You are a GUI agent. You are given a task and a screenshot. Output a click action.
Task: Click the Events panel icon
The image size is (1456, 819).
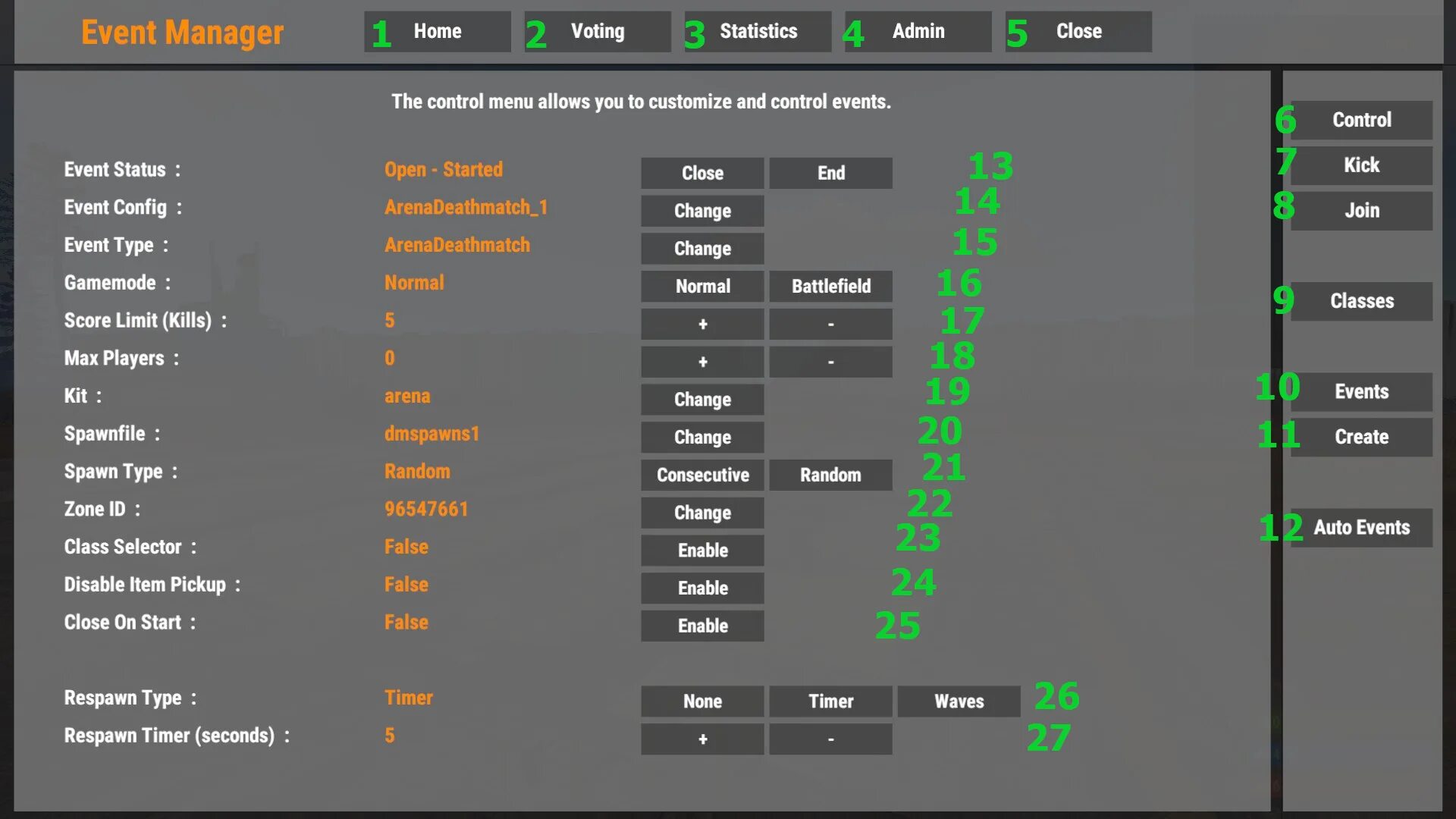coord(1362,391)
